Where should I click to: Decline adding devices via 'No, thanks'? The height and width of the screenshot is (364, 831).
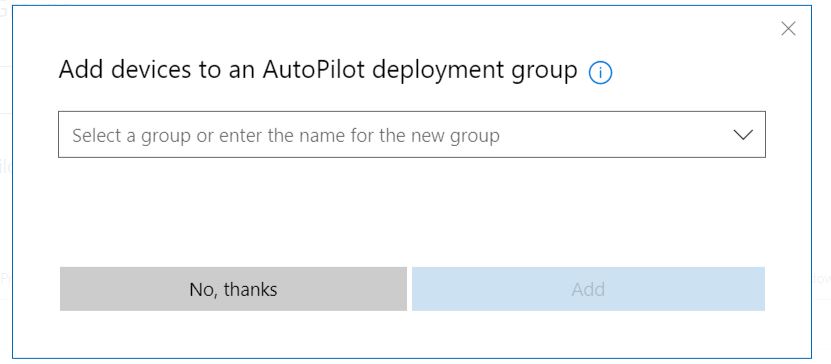tap(233, 289)
